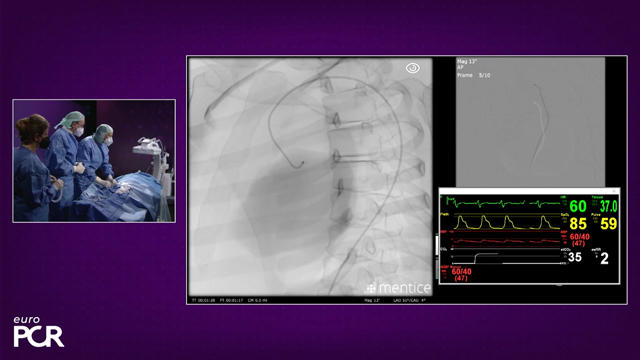Select the reference angiogram frame panel

[x=530, y=122]
